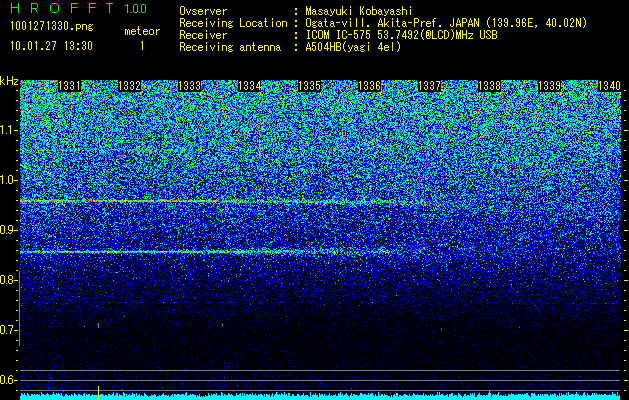Click the 1338 time marker
The width and height of the screenshot is (629, 400).
point(490,86)
